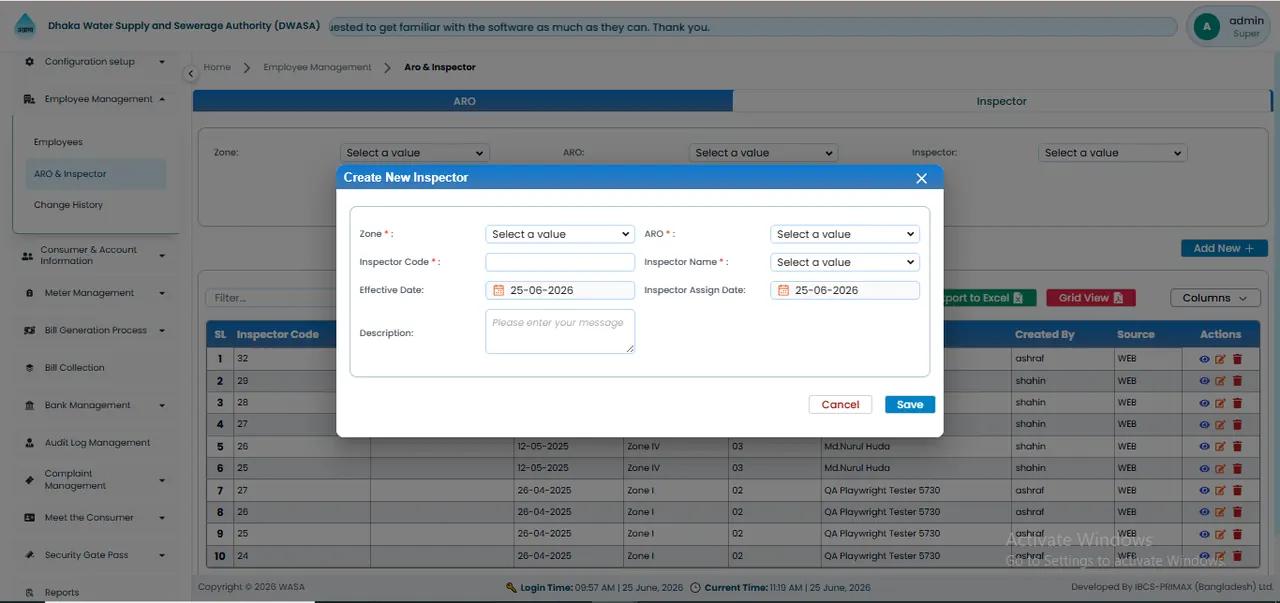The height and width of the screenshot is (603, 1280).
Task: Open the ARO filter dropdown behind dialog
Action: pos(763,153)
